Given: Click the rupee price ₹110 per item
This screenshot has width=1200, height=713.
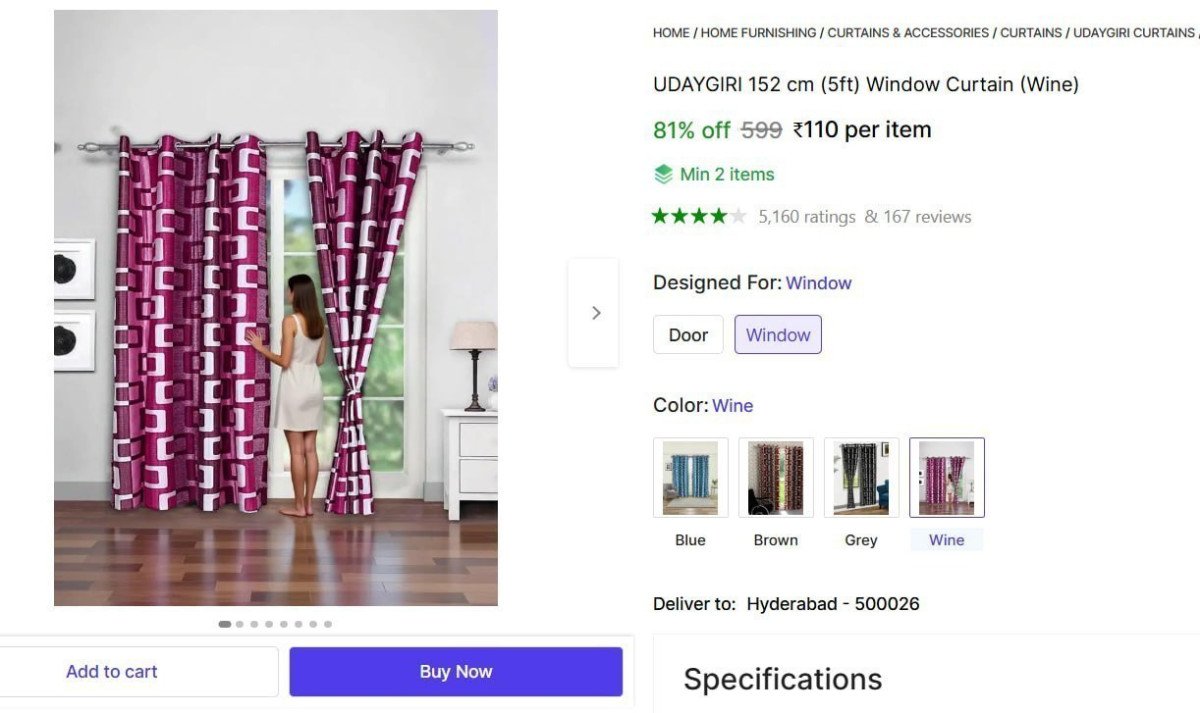Looking at the screenshot, I should (862, 129).
